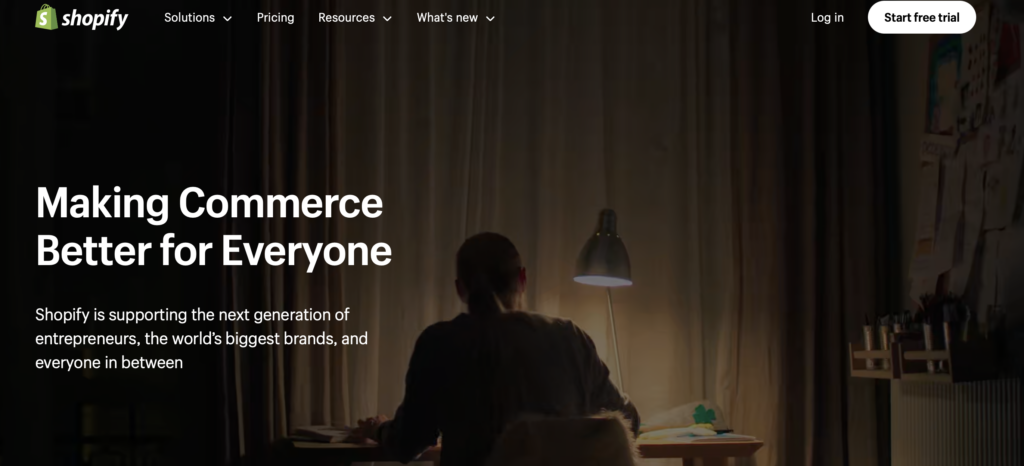Click the Making Commerce Better for Everyone headline

214,226
